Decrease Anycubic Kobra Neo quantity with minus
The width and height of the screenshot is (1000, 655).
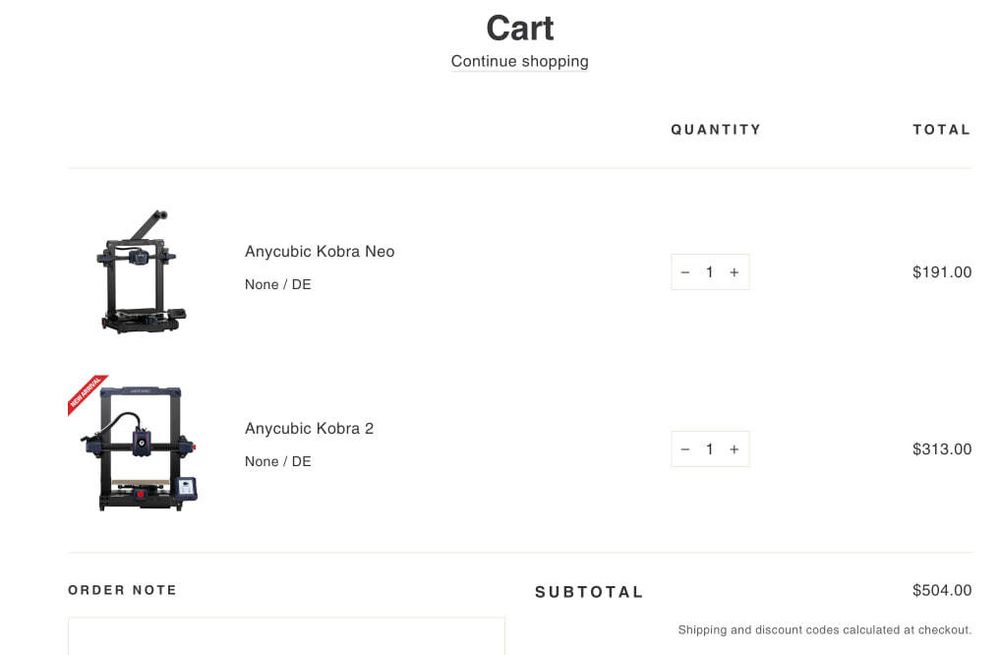click(685, 272)
